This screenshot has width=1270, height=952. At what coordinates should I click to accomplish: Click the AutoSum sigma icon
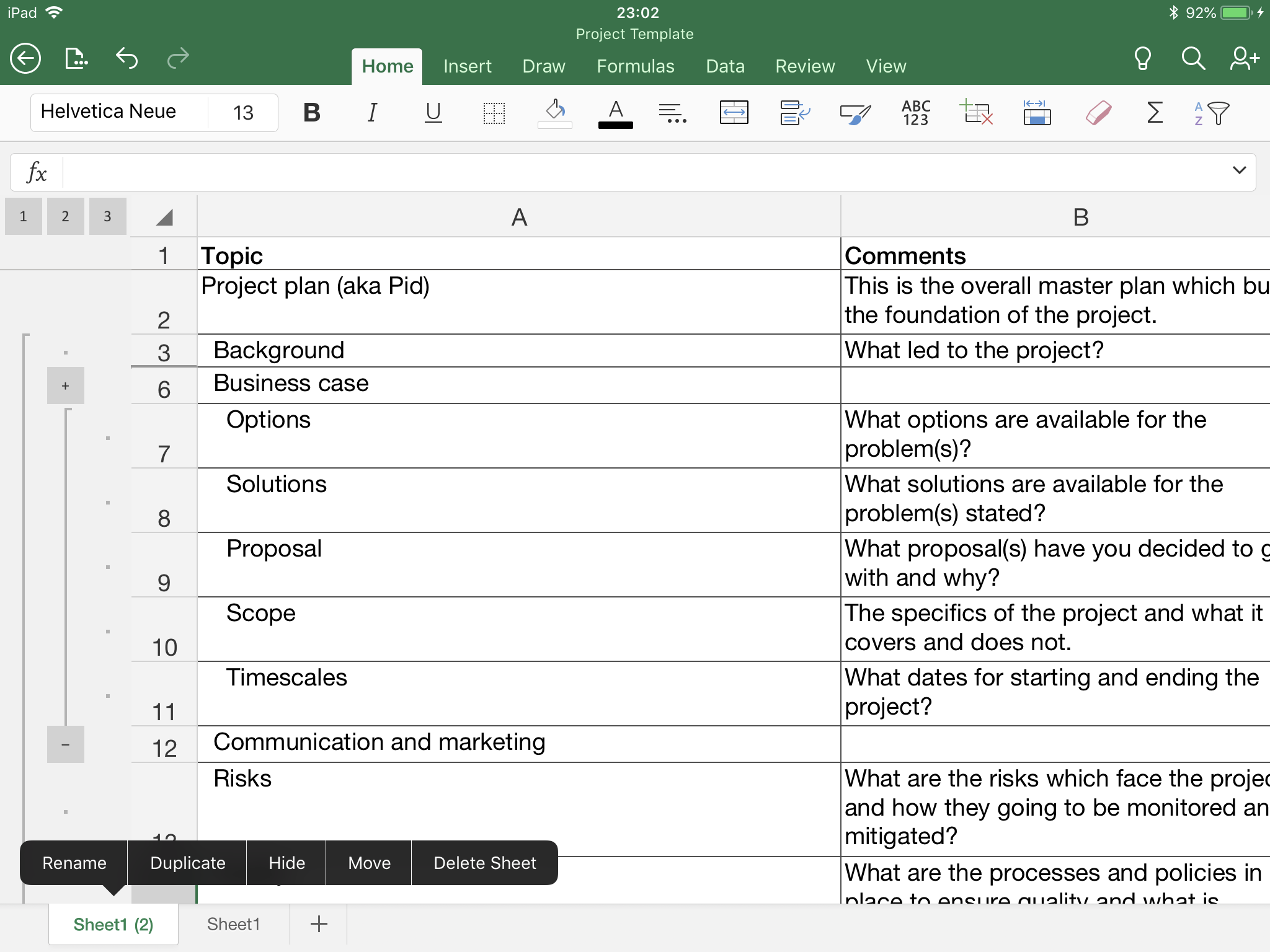tap(1154, 113)
